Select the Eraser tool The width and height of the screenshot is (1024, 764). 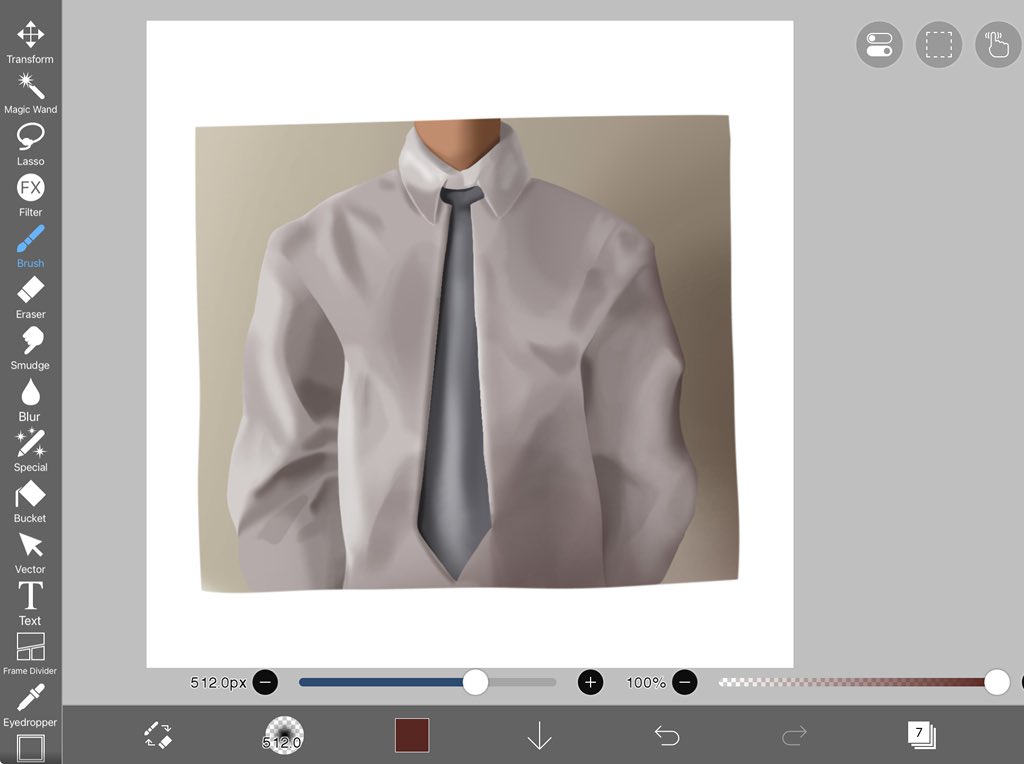[30, 298]
